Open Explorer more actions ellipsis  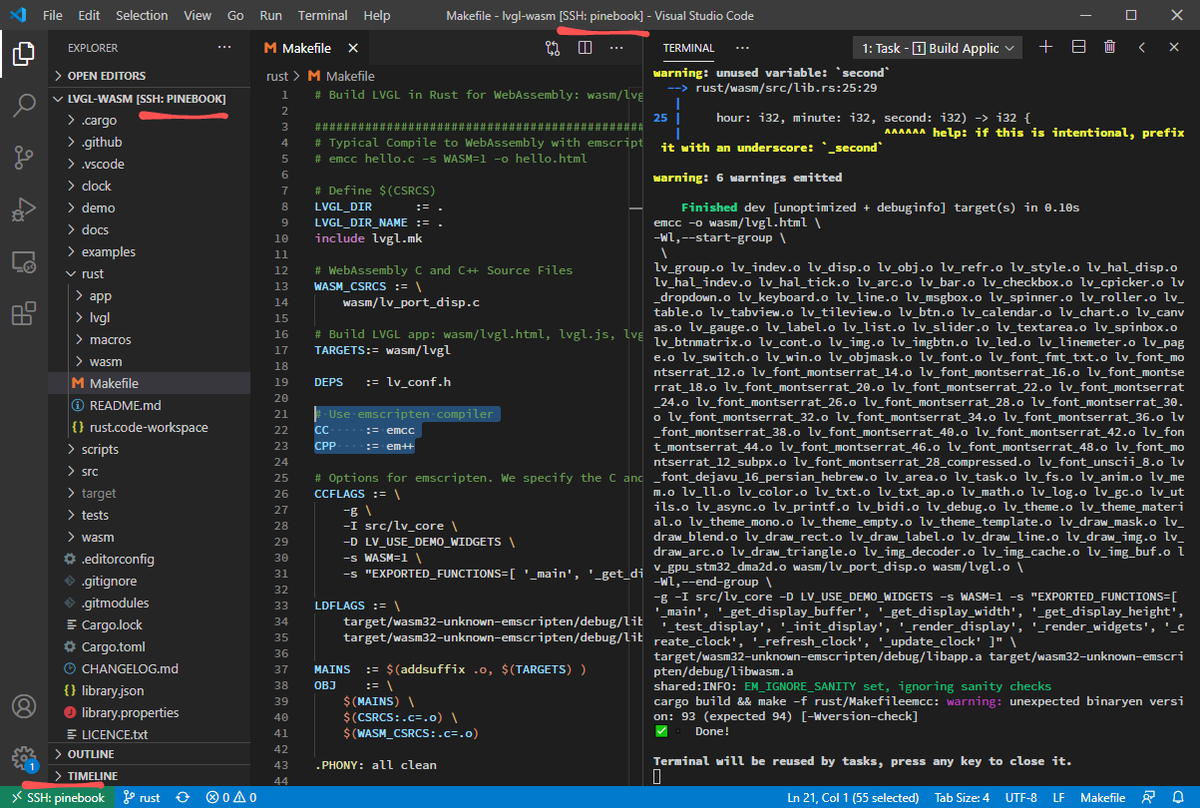[x=223, y=47]
